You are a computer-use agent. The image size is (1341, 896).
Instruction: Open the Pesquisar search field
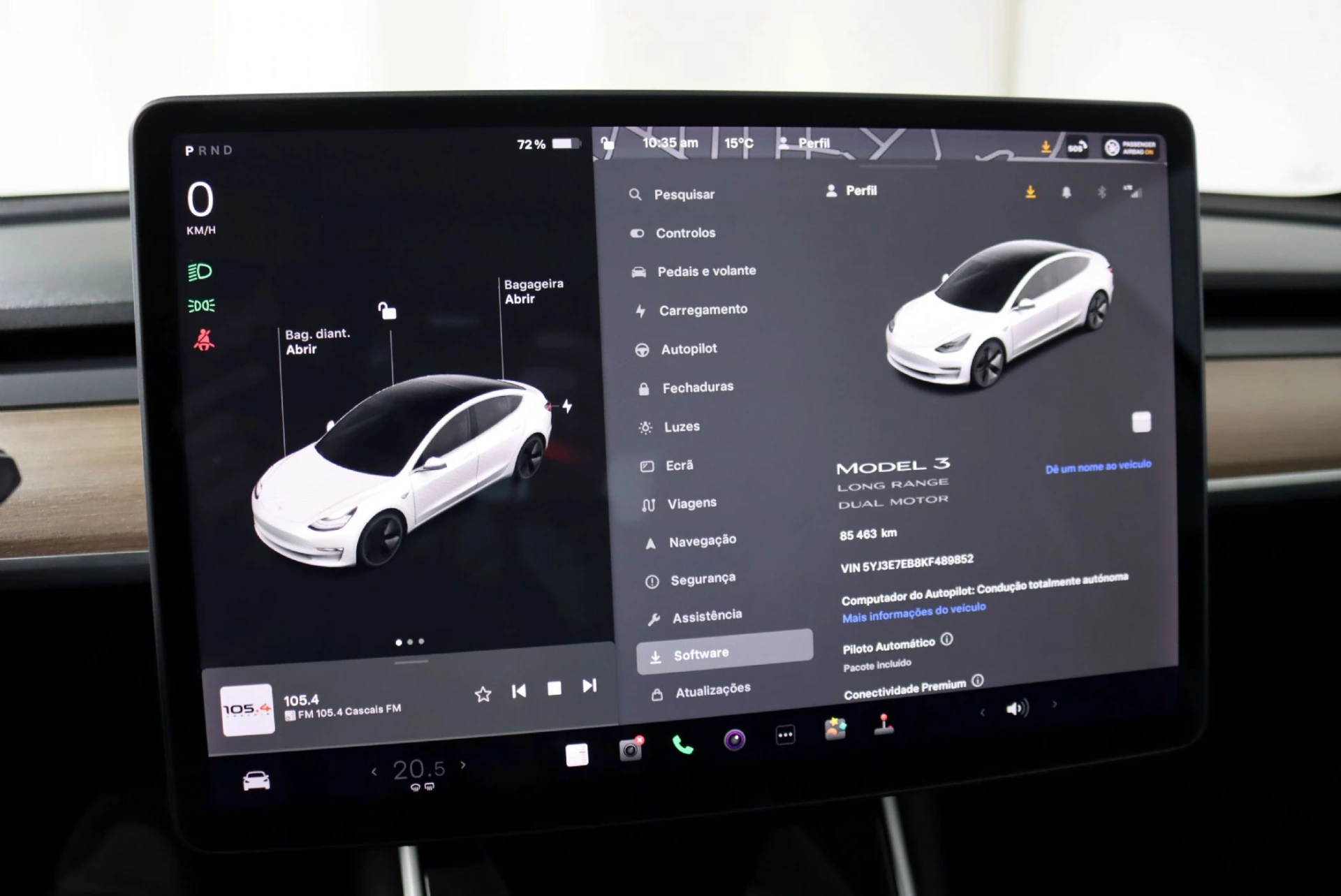672,194
